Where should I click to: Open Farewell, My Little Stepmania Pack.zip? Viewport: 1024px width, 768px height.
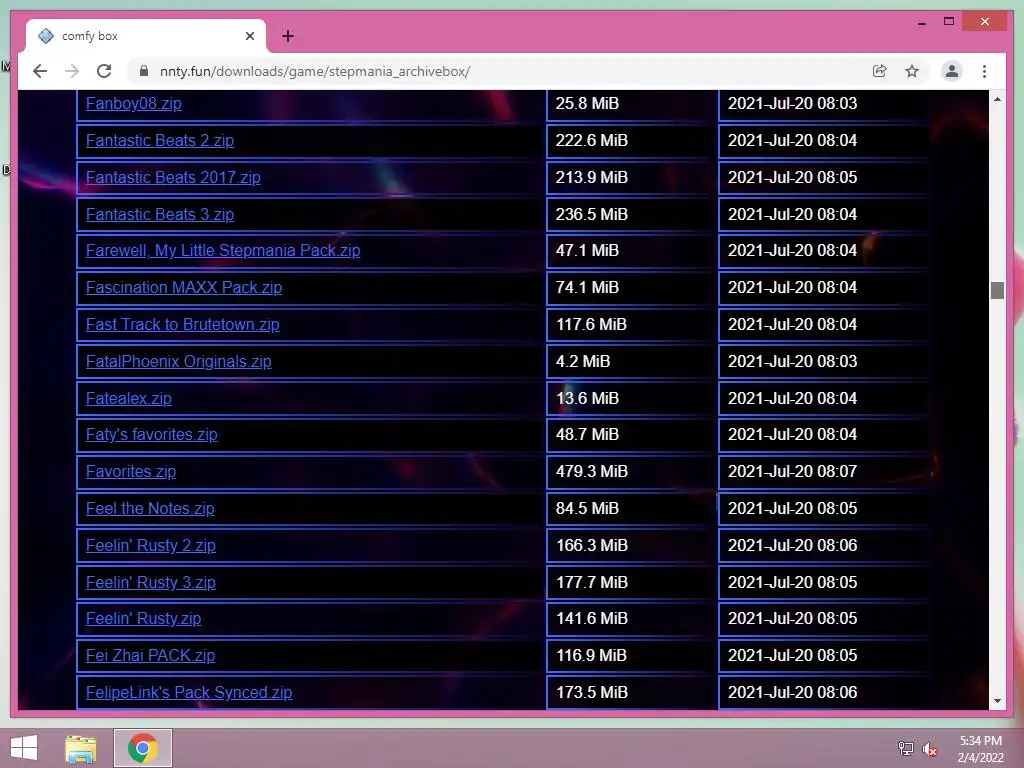click(x=223, y=250)
